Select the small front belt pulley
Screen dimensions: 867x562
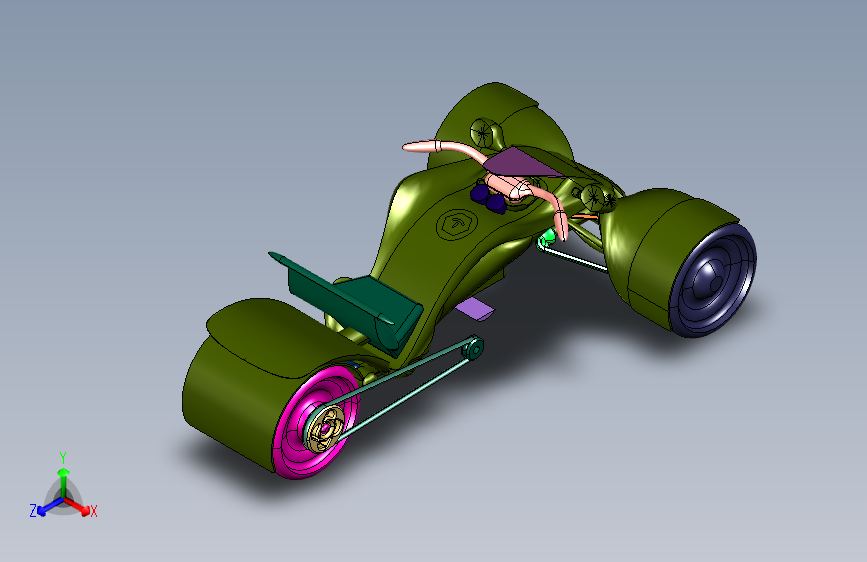[x=473, y=348]
